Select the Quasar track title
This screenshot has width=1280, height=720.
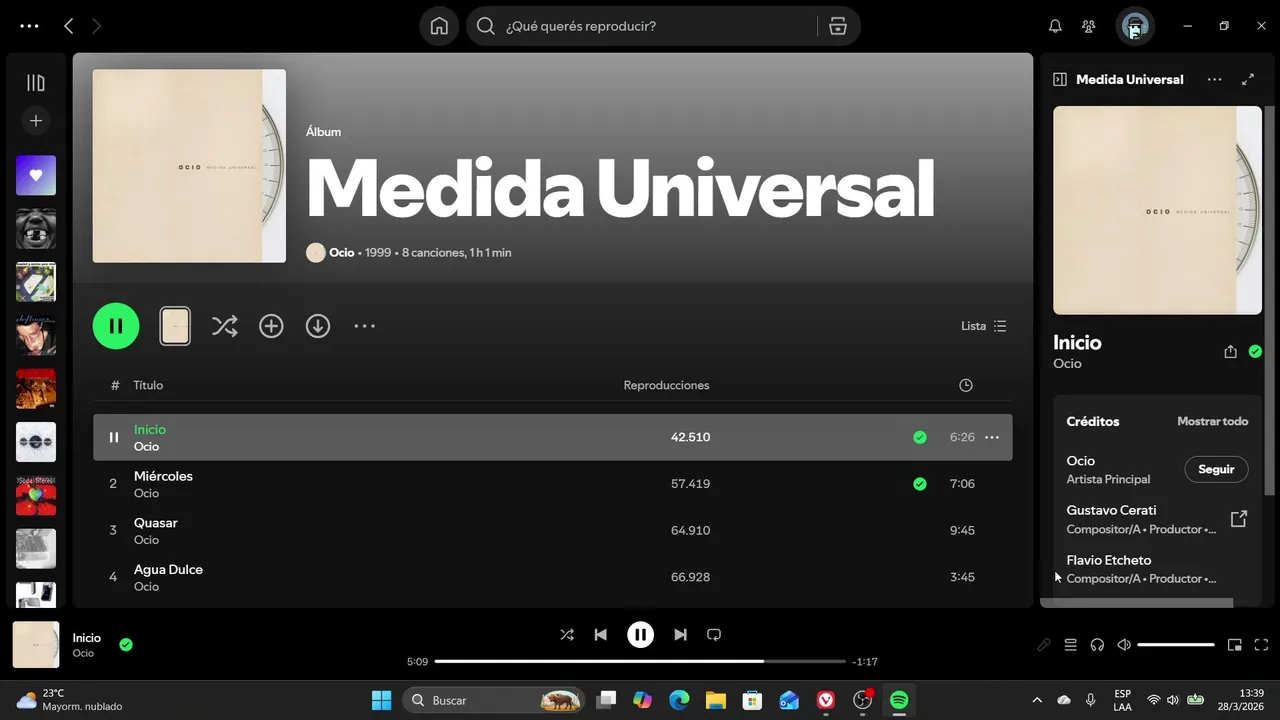pyautogui.click(x=156, y=523)
